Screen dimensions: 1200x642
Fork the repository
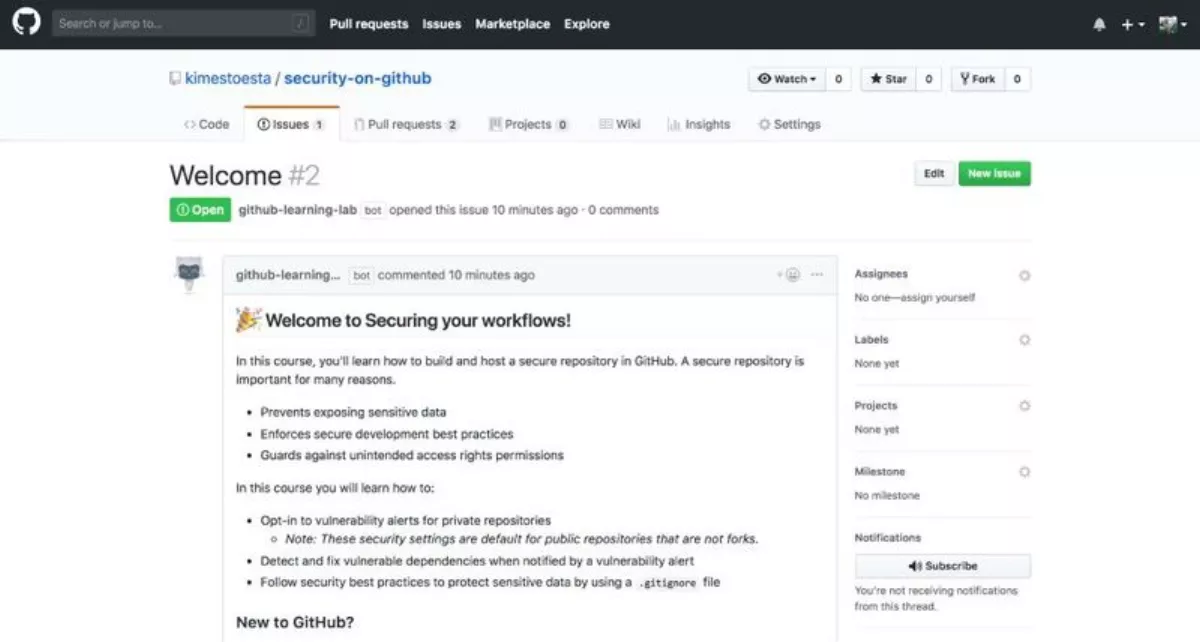(x=977, y=79)
